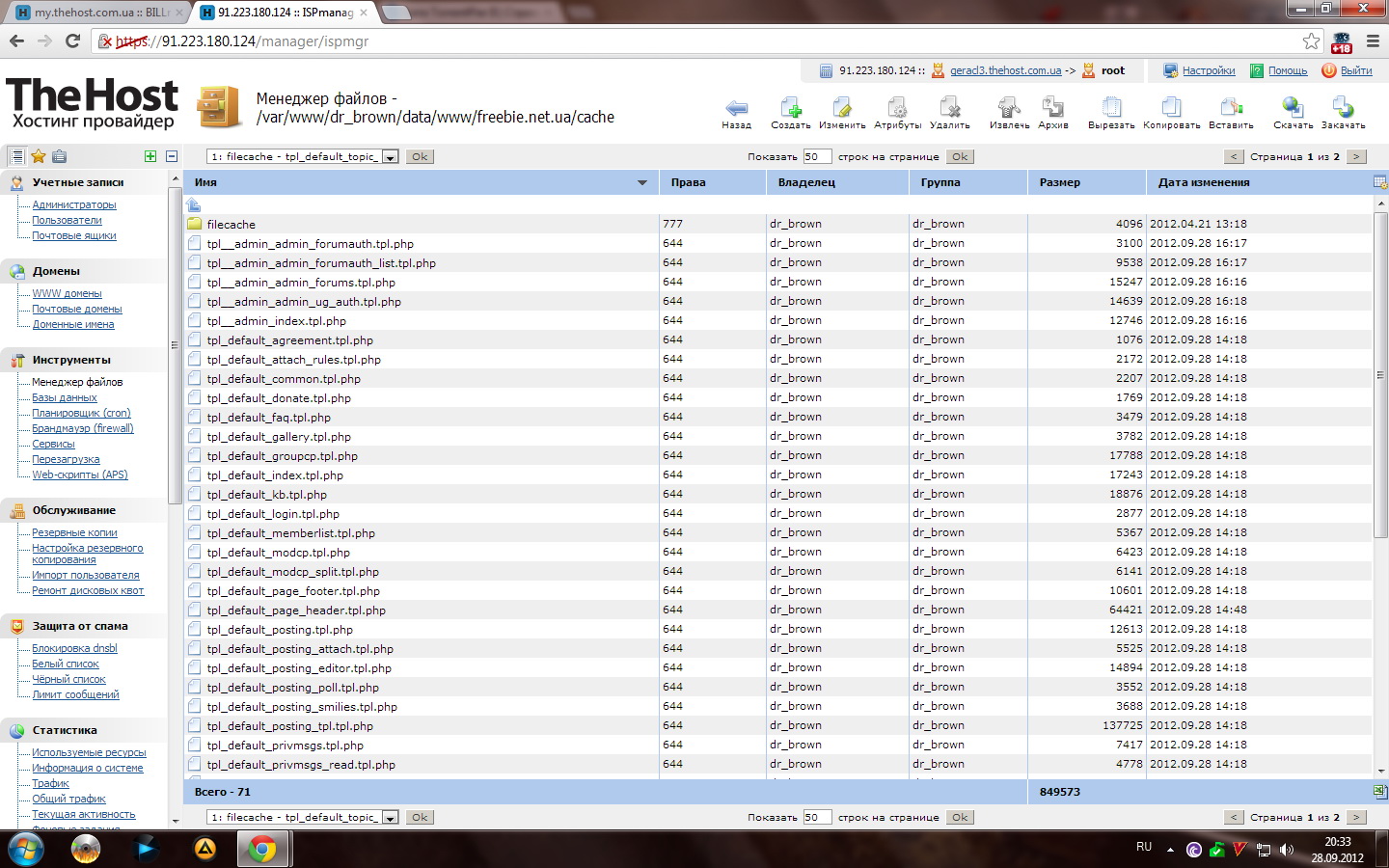Click the Назад (Back) arrow icon
Screen dimensions: 1389x868
pyautogui.click(x=736, y=109)
